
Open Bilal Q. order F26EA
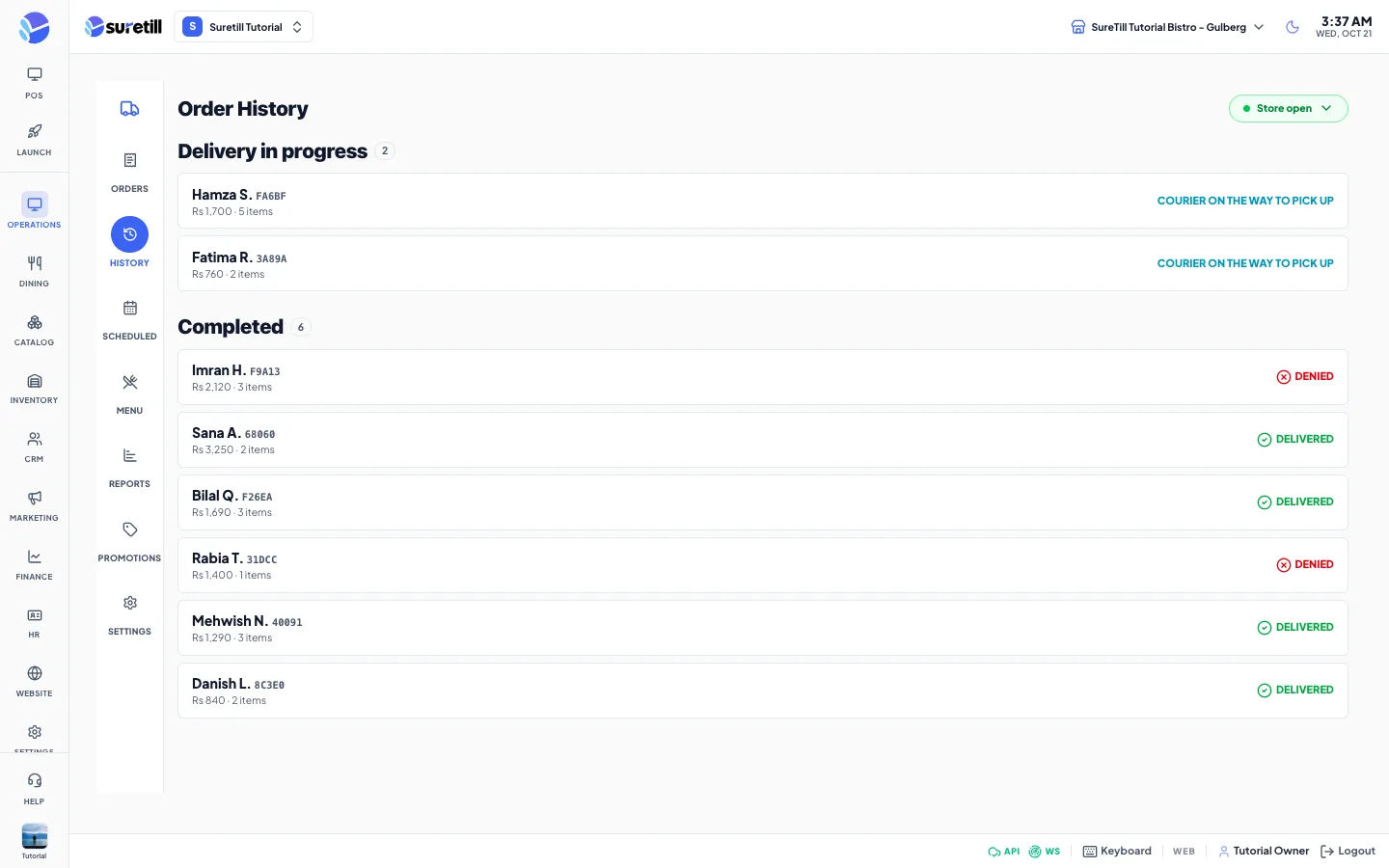pyautogui.click(x=762, y=502)
